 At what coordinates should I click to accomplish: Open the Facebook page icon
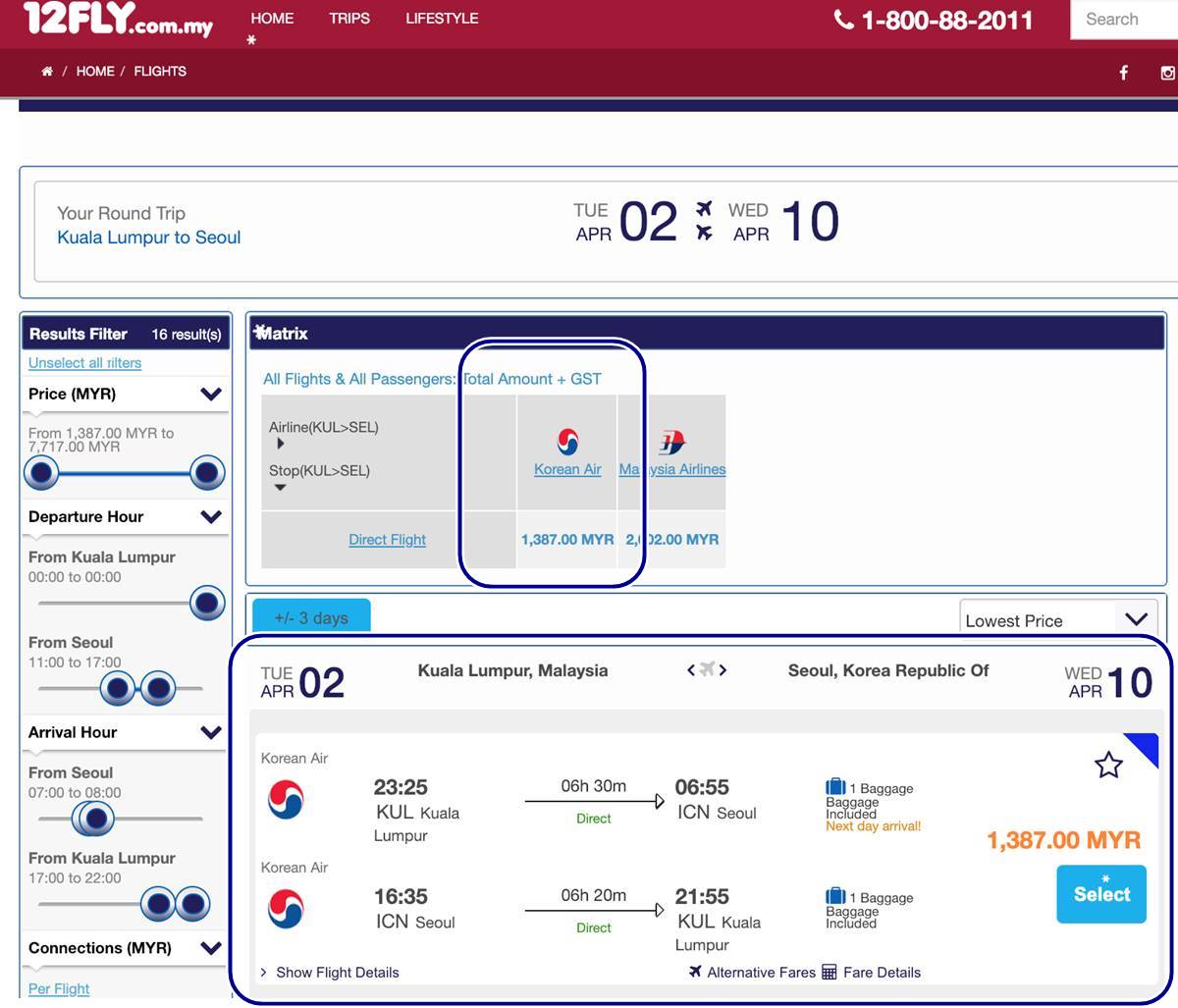click(x=1124, y=73)
